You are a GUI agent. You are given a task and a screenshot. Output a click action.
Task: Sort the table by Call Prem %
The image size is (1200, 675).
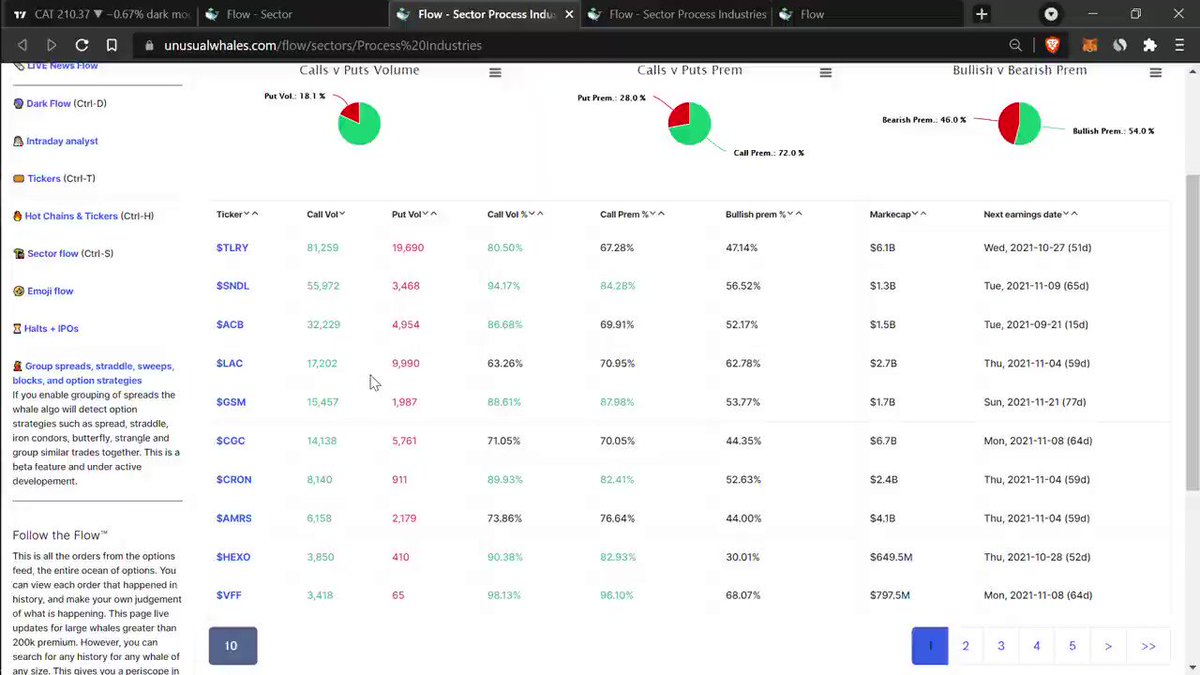[632, 214]
